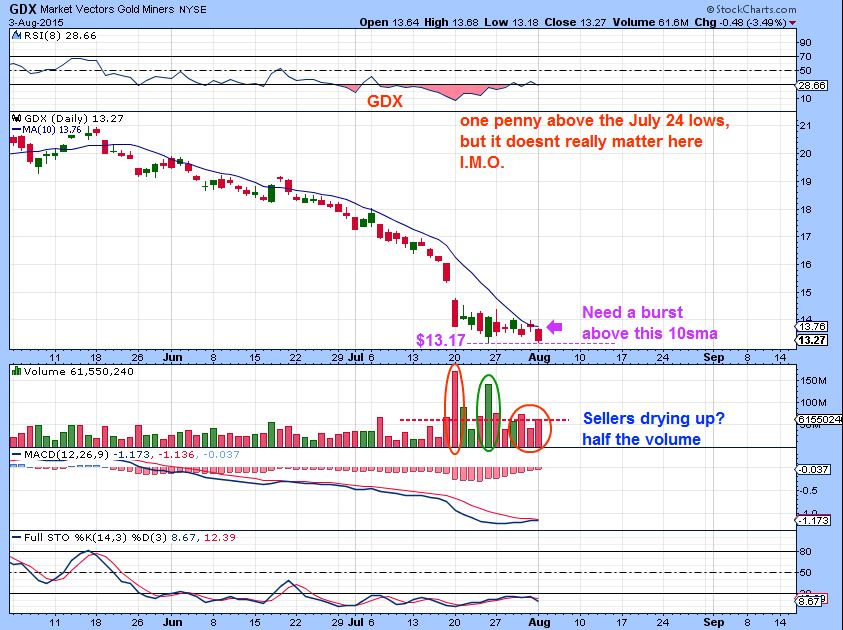The image size is (843, 630).
Task: Click the candlestick icon before GDX (Daily)
Action: click(17, 119)
